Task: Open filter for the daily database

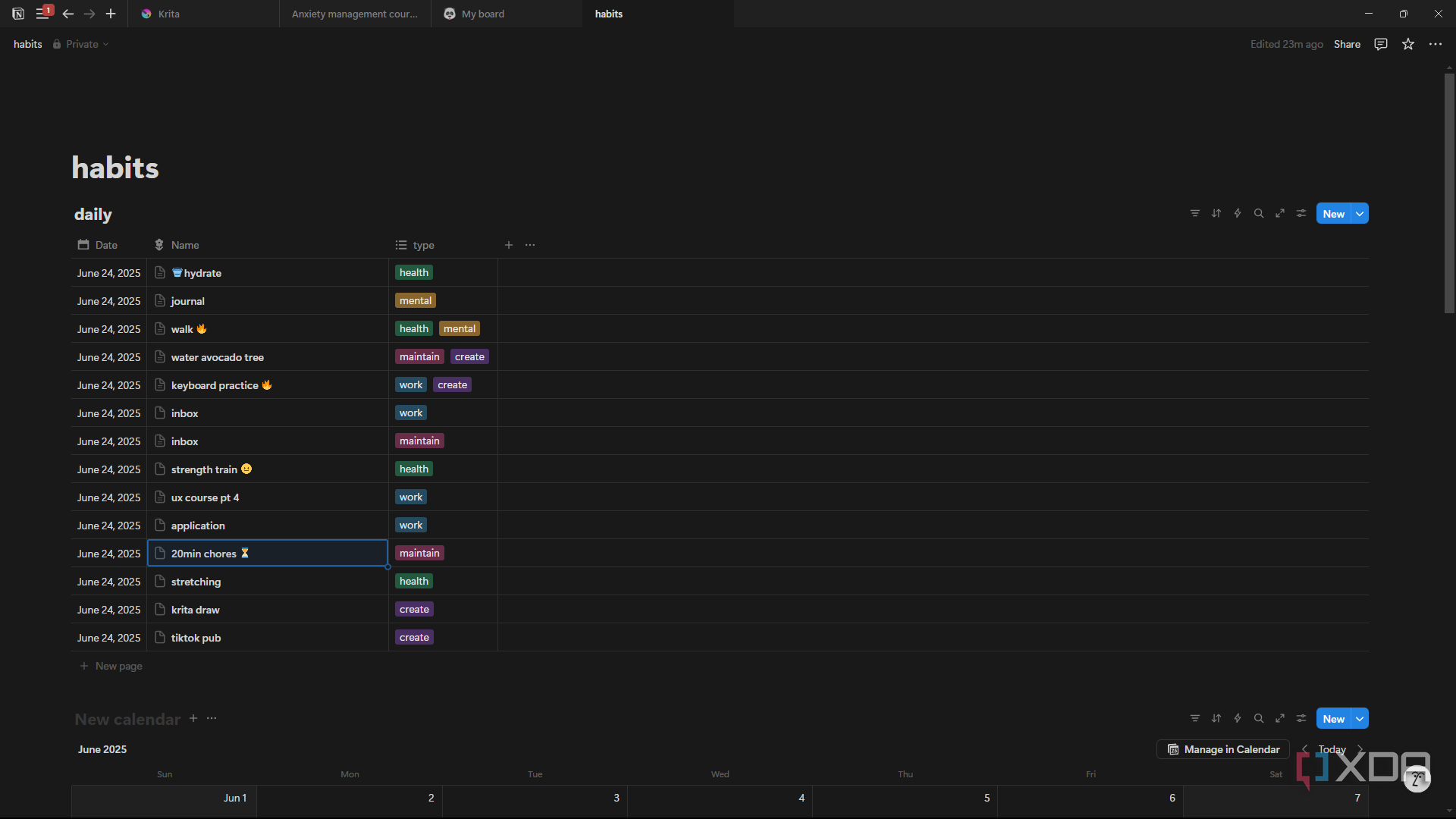Action: click(1195, 213)
